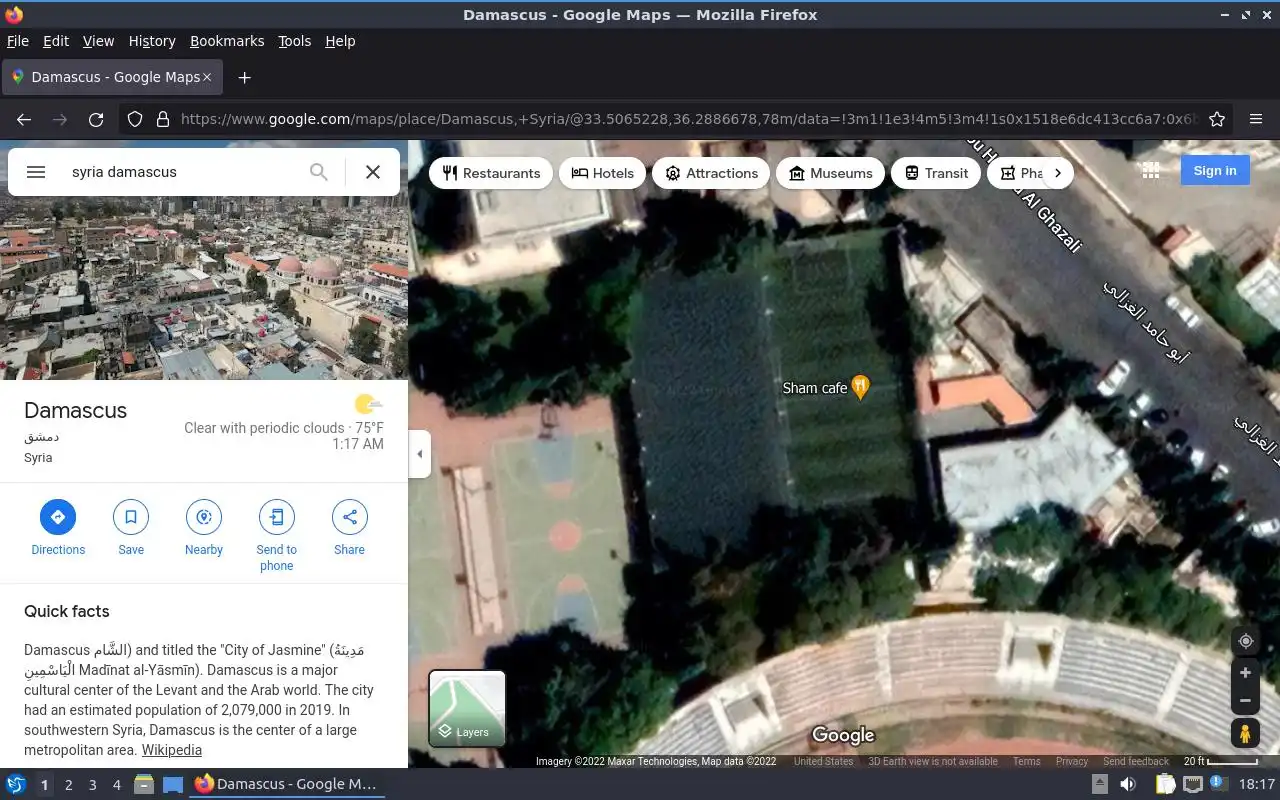Click the Send to phone icon
The height and width of the screenshot is (800, 1280).
[x=277, y=517]
